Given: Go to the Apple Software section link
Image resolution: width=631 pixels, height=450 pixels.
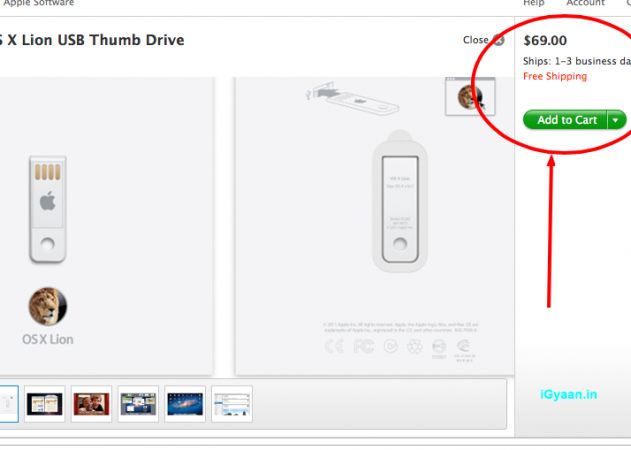Looking at the screenshot, I should point(39,3).
